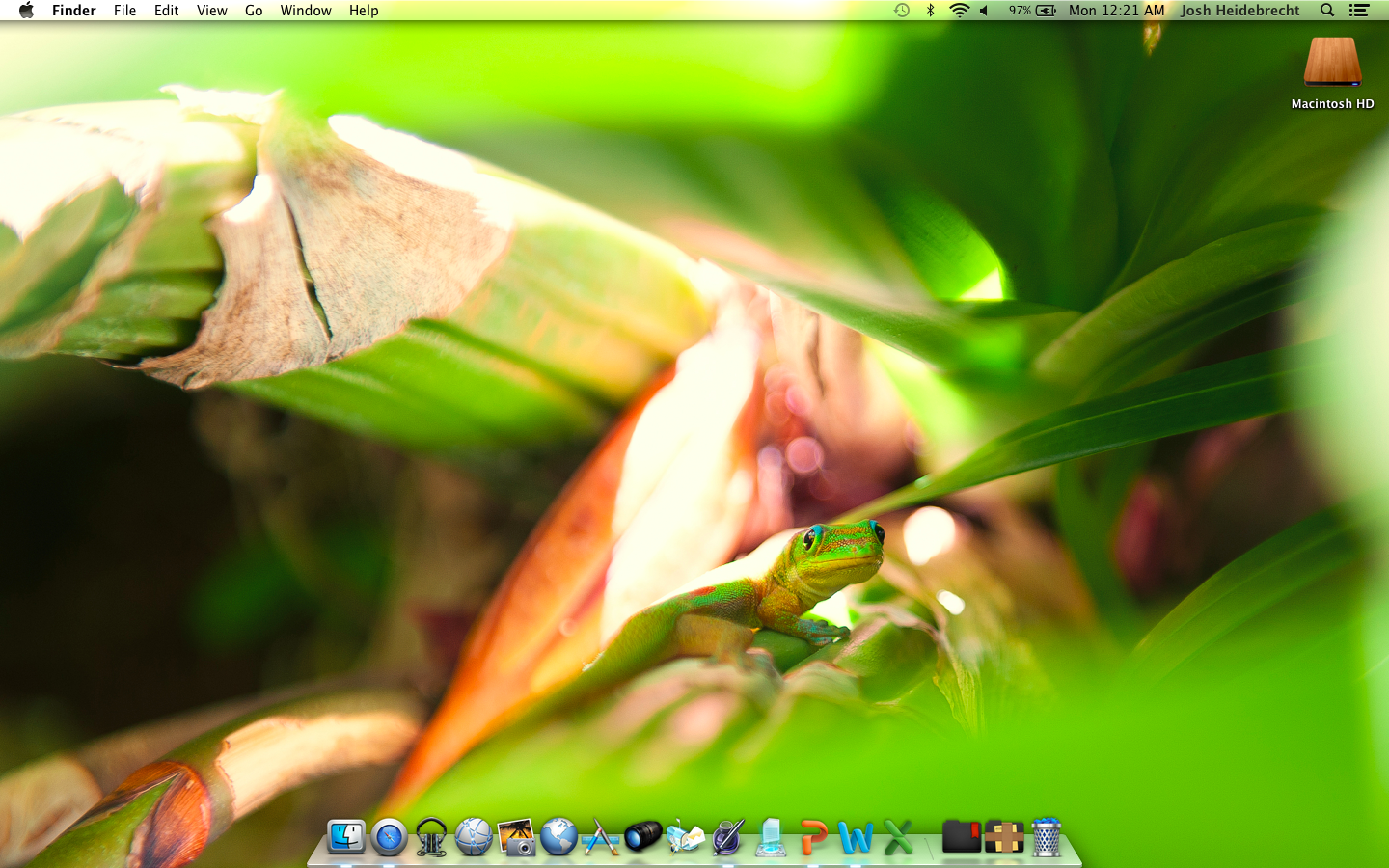
Task: Open the glowing document Dock icon
Action: [x=771, y=837]
